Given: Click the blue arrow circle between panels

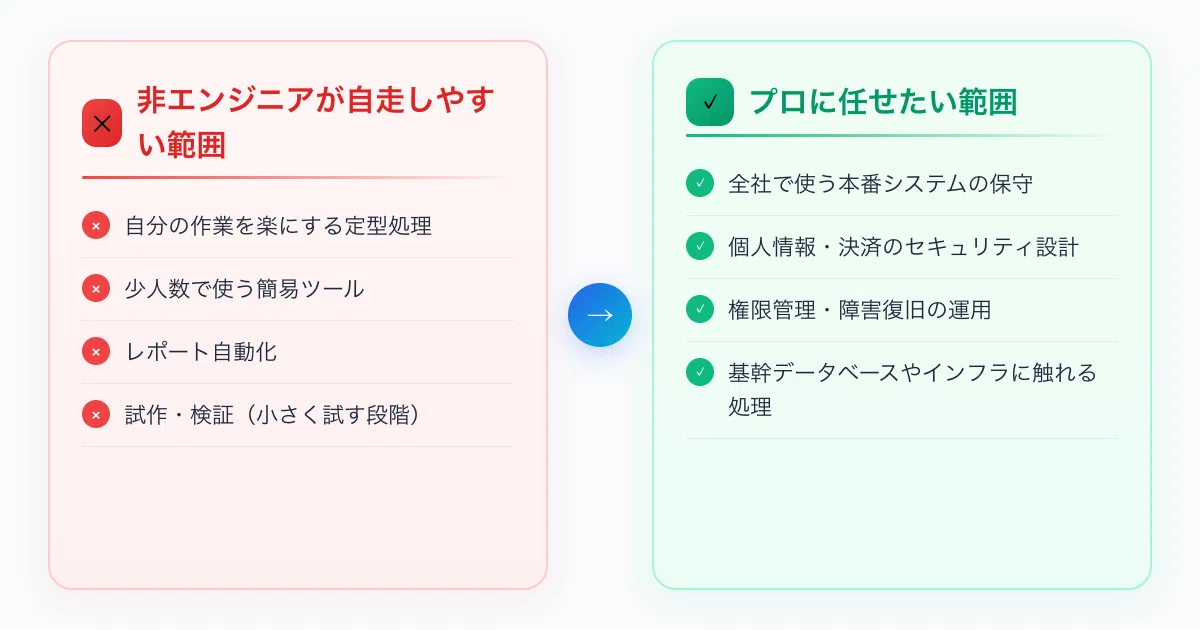Looking at the screenshot, I should pos(600,315).
